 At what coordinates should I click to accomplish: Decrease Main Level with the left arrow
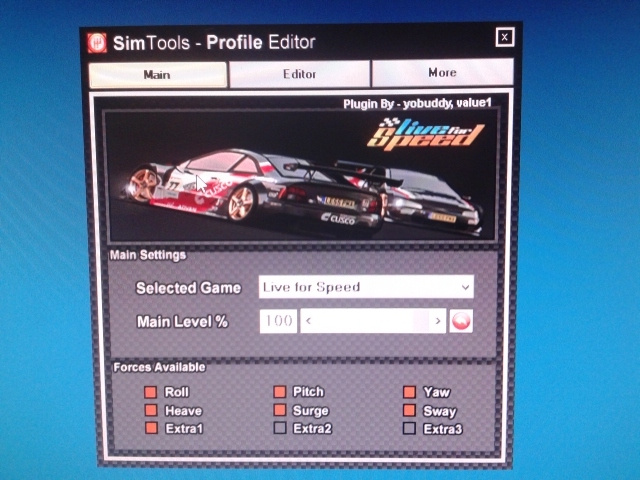pos(309,321)
